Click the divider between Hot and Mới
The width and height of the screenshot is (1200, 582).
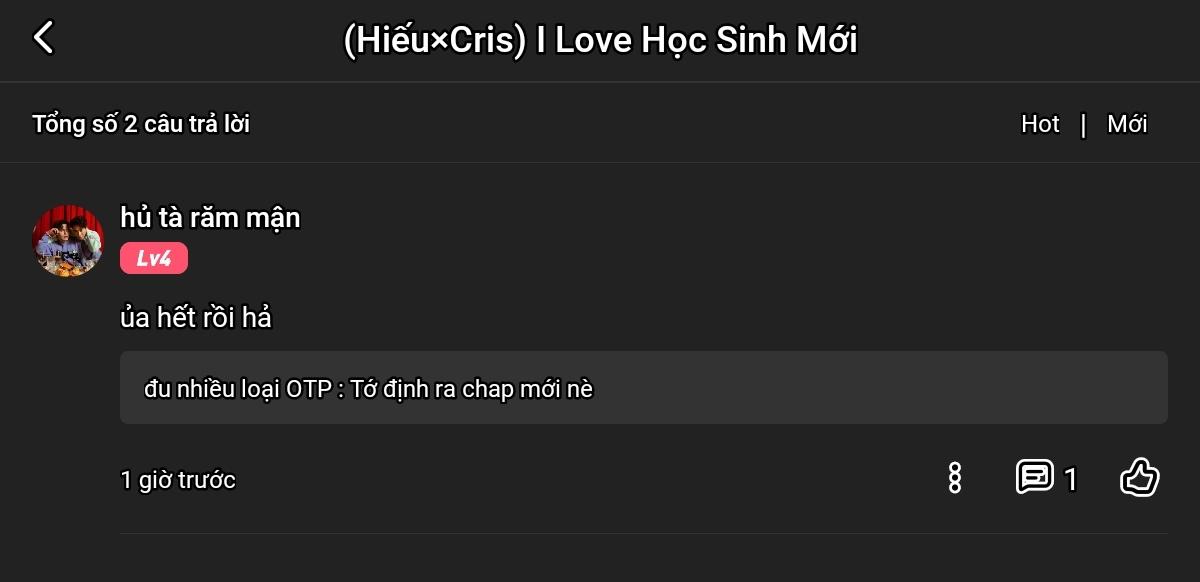click(x=1083, y=125)
